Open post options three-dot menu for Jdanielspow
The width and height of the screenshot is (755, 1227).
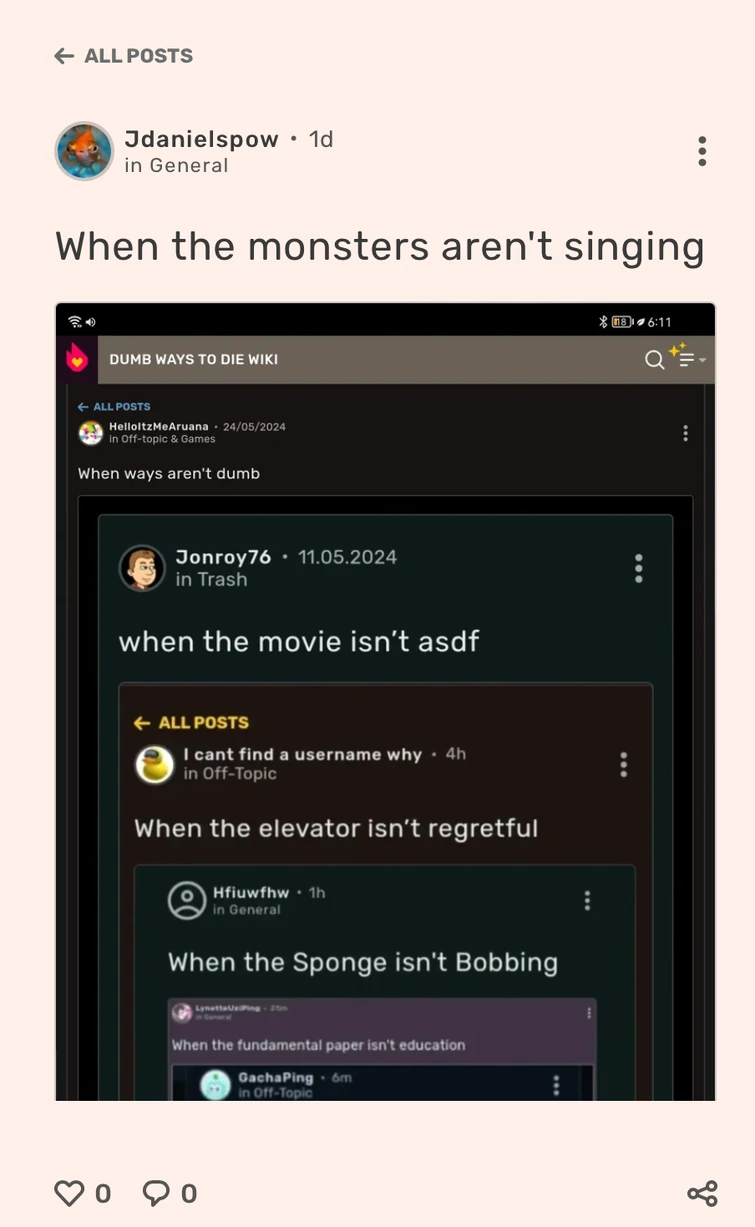(702, 151)
